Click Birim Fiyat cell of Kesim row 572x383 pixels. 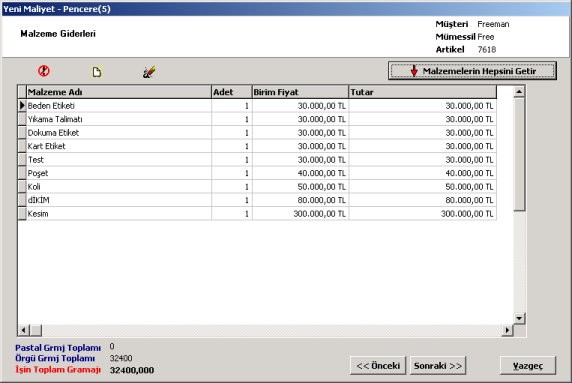(300, 214)
